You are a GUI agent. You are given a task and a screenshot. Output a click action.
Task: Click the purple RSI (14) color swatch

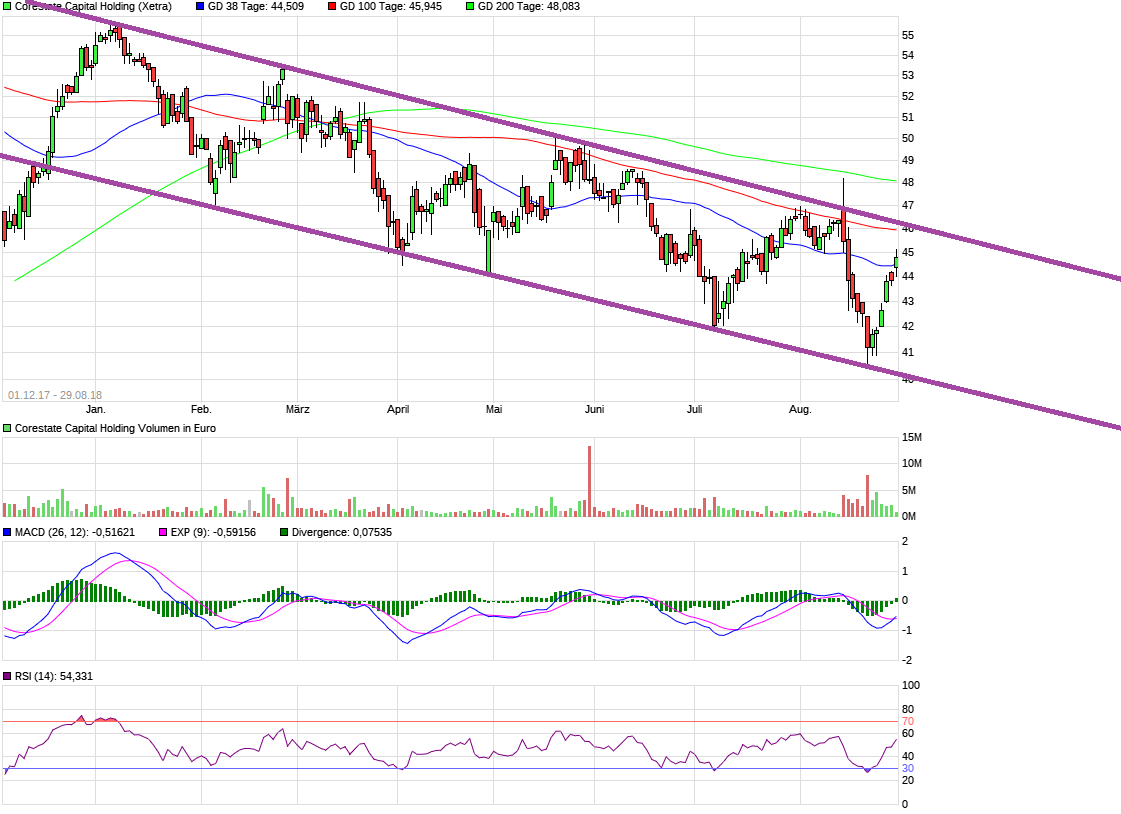pyautogui.click(x=7, y=674)
